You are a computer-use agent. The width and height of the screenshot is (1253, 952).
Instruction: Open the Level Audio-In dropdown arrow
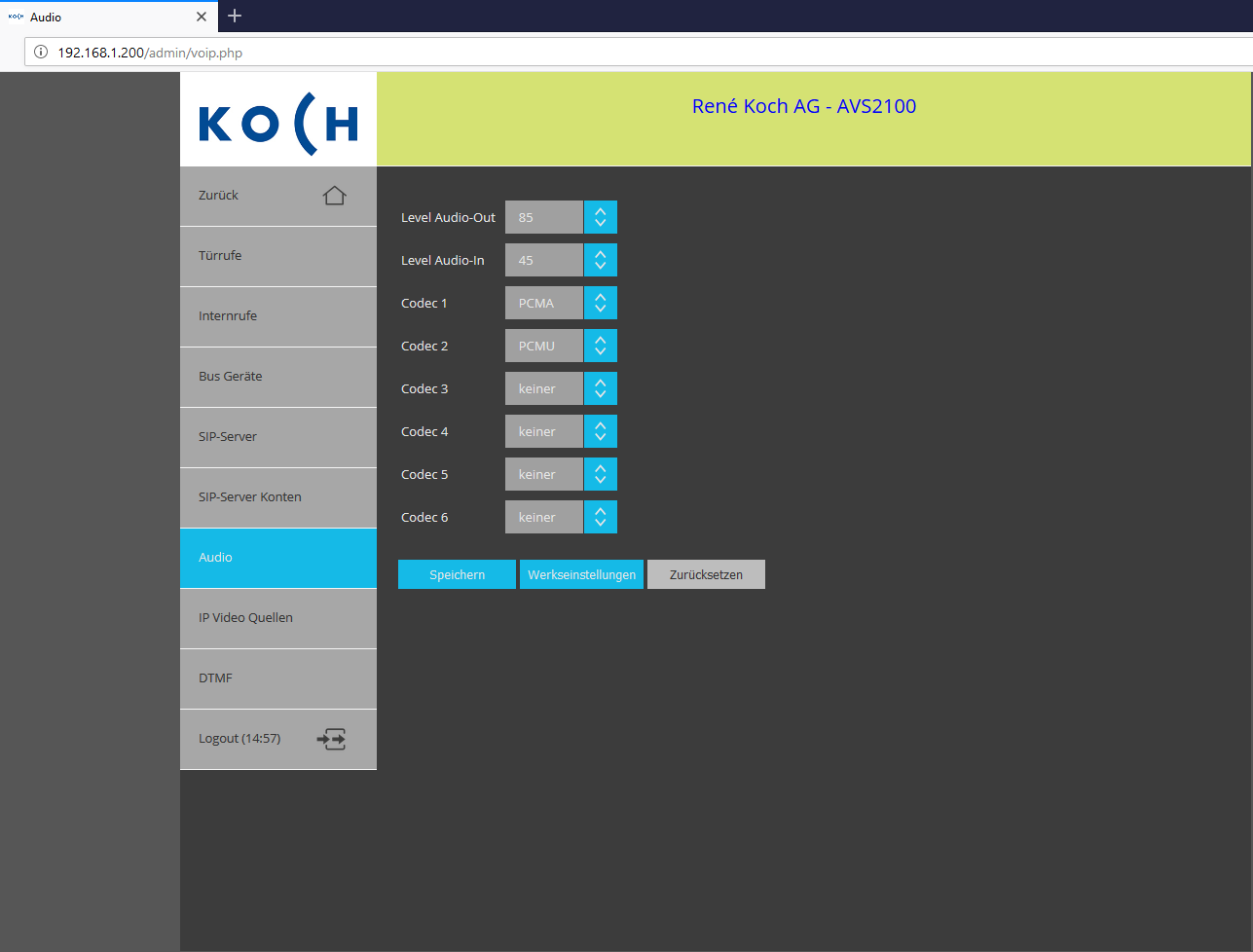(x=601, y=260)
